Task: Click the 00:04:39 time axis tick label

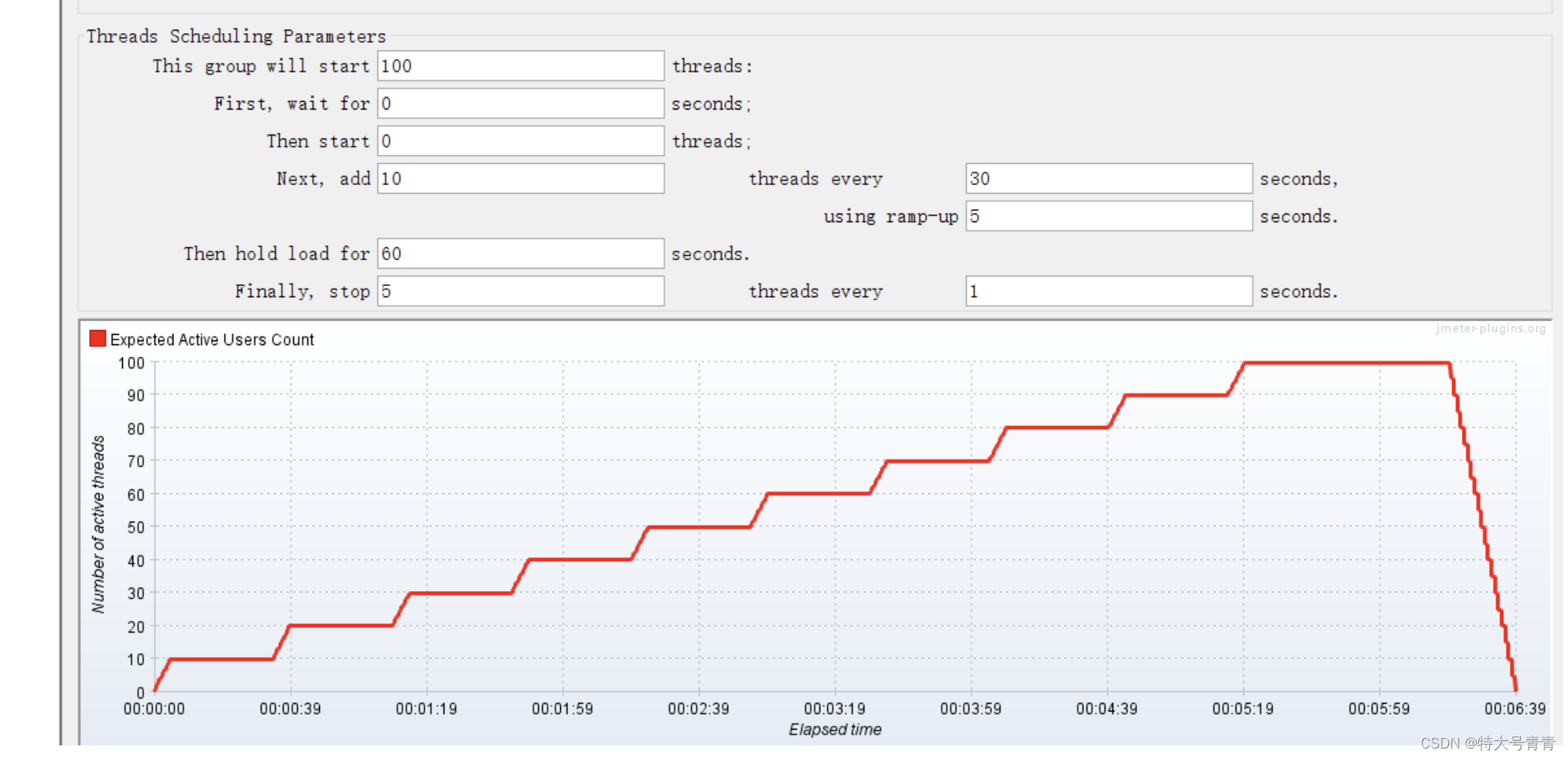Action: 1107,708
